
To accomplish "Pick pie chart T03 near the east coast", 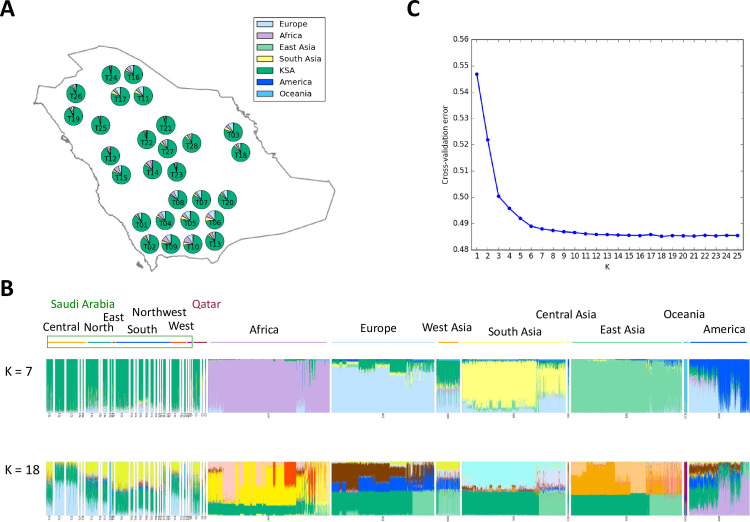I will pyautogui.click(x=233, y=132).
